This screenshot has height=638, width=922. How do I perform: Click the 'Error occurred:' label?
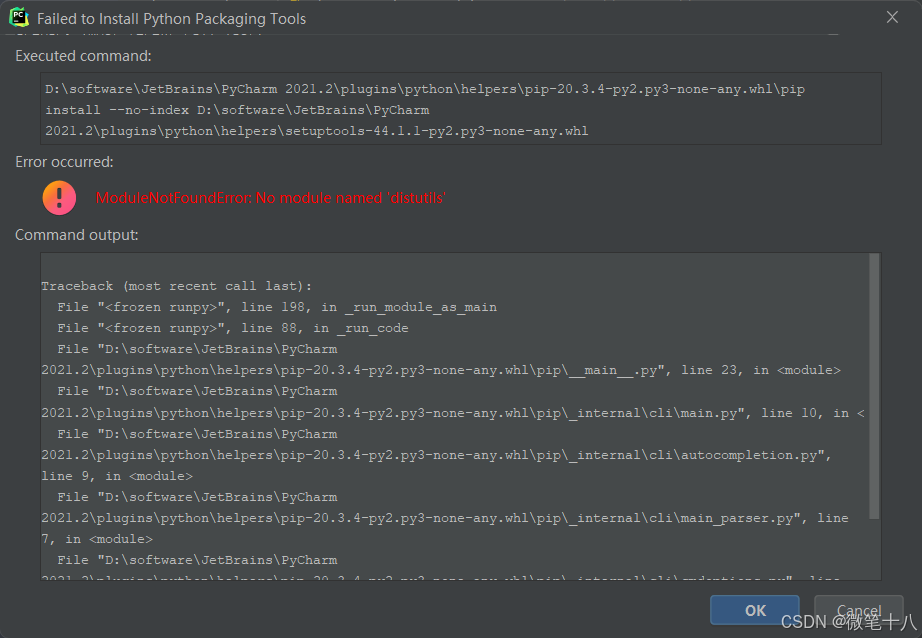point(64,162)
